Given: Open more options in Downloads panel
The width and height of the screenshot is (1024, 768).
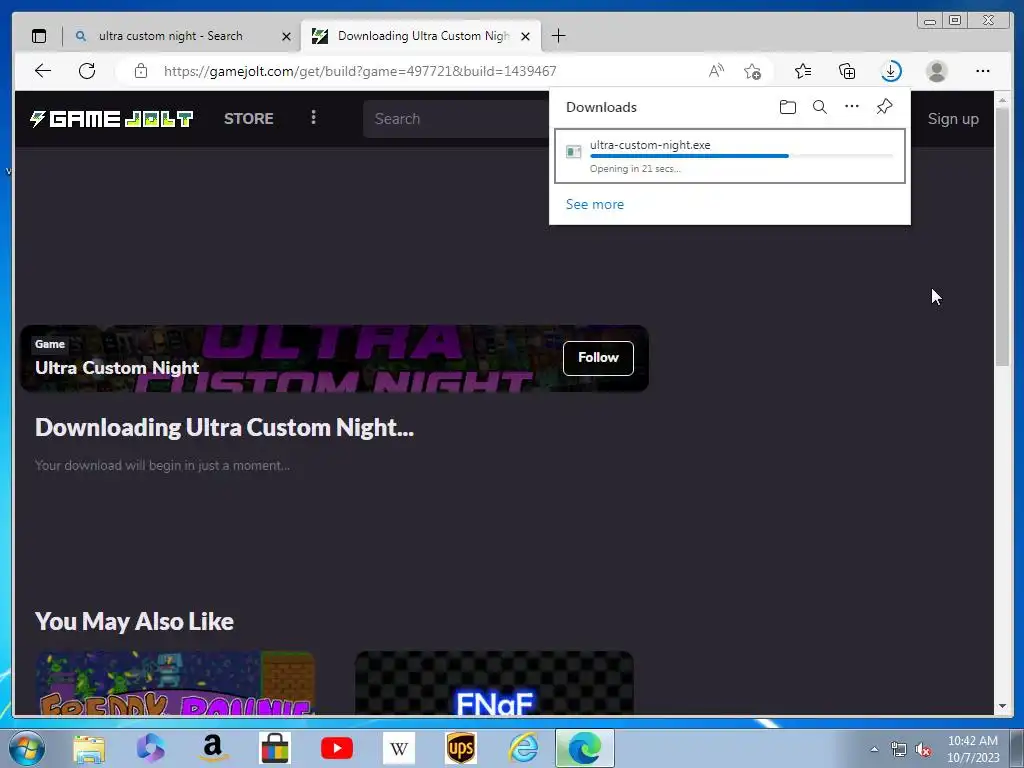Looking at the screenshot, I should (x=852, y=106).
